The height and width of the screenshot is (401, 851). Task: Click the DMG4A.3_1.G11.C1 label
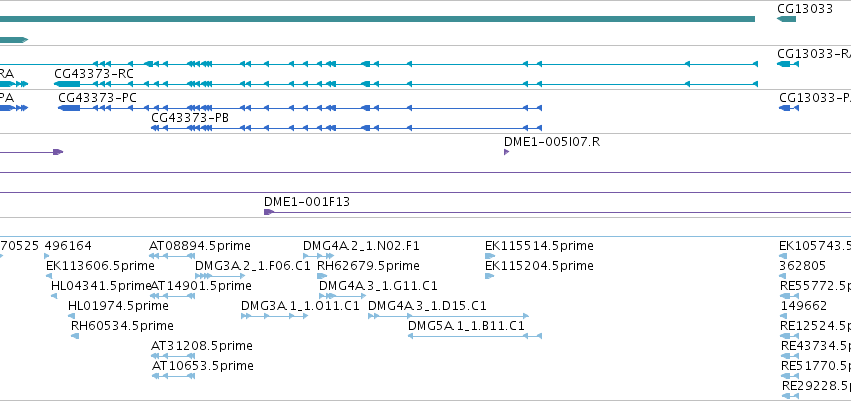coord(378,286)
